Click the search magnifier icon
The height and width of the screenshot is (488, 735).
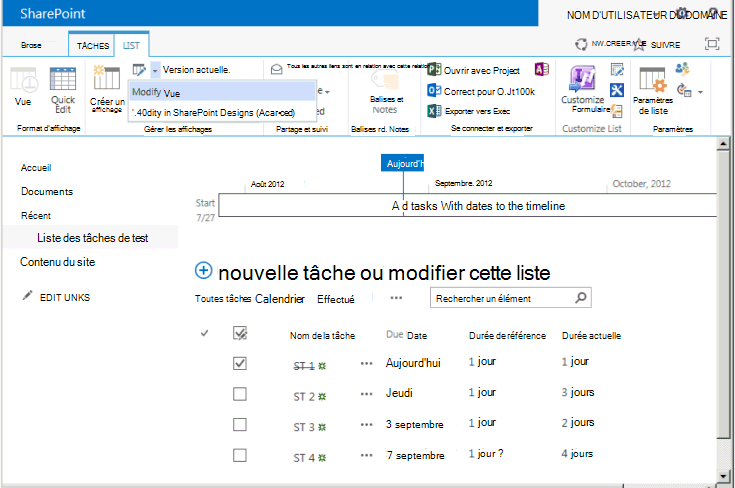(x=581, y=298)
